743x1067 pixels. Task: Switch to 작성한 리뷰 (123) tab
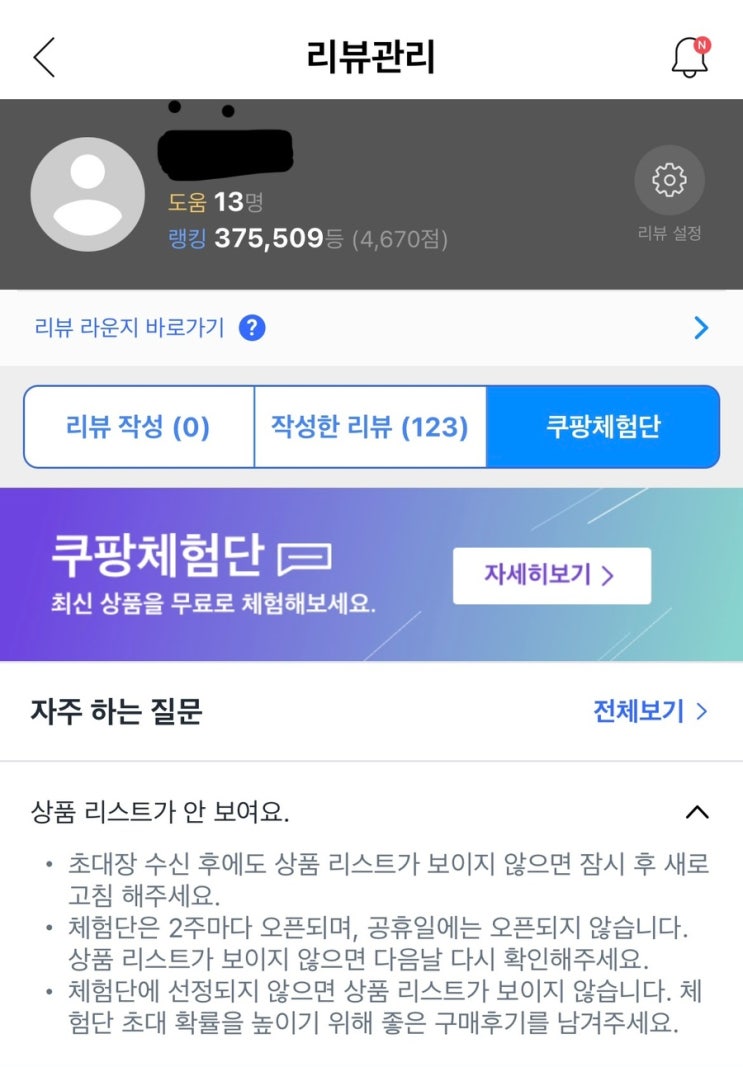tap(370, 427)
